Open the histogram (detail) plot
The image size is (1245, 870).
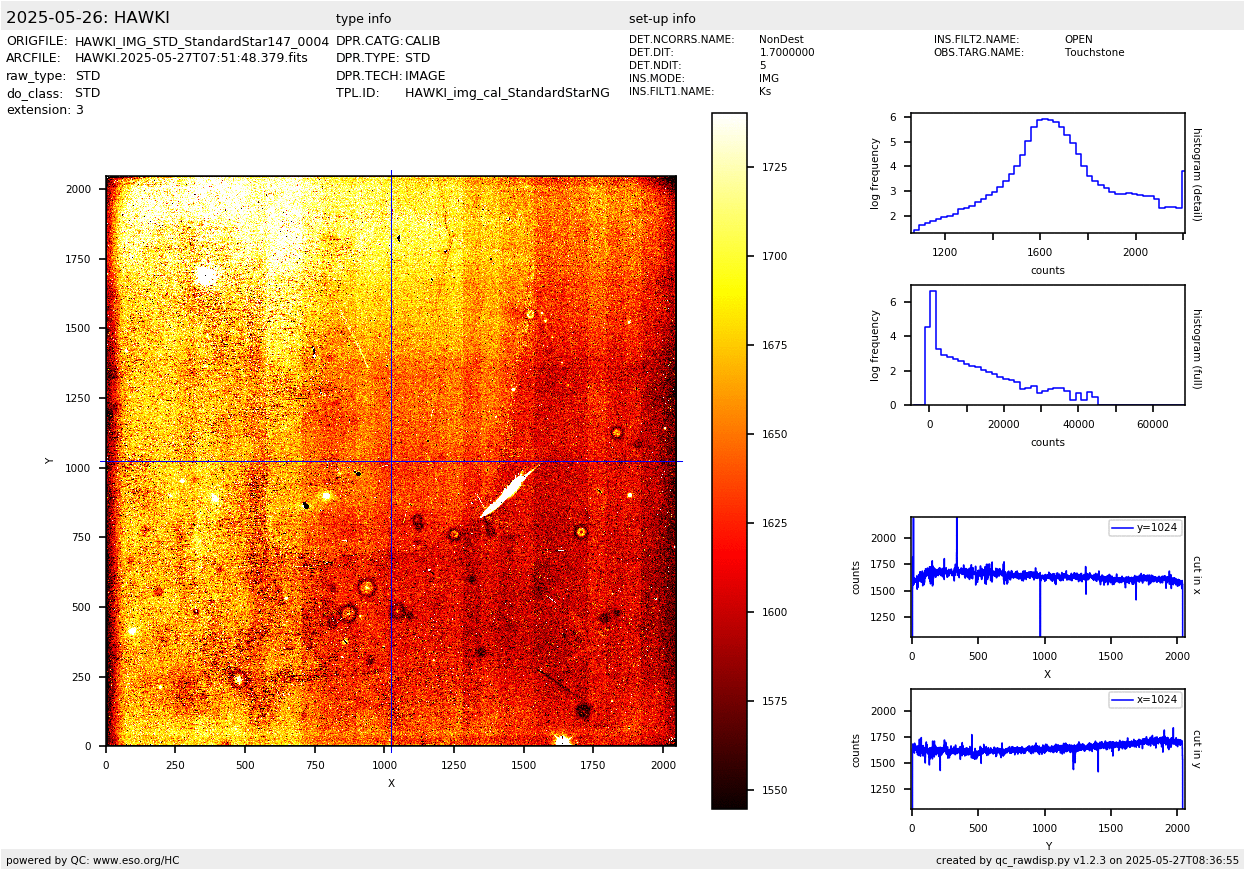(x=1047, y=174)
